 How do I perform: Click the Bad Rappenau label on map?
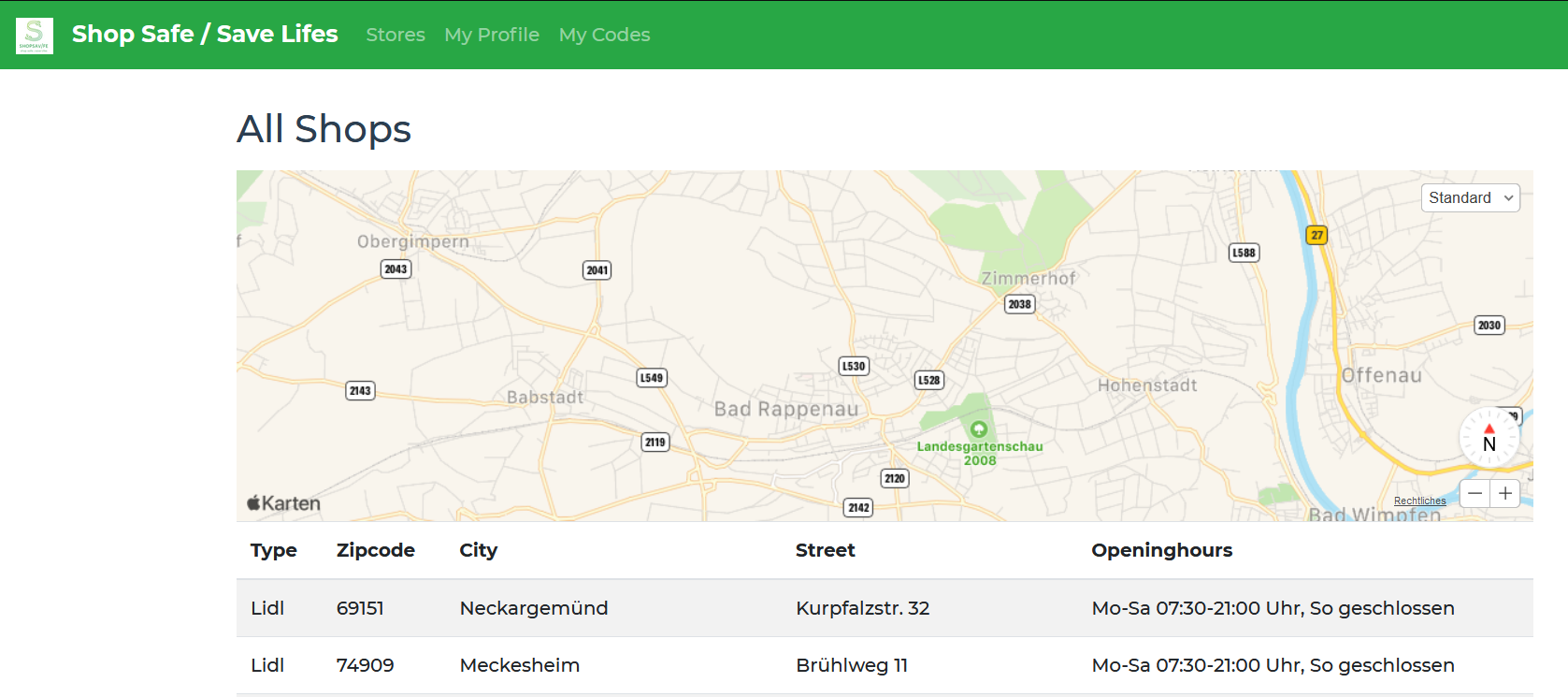point(786,409)
